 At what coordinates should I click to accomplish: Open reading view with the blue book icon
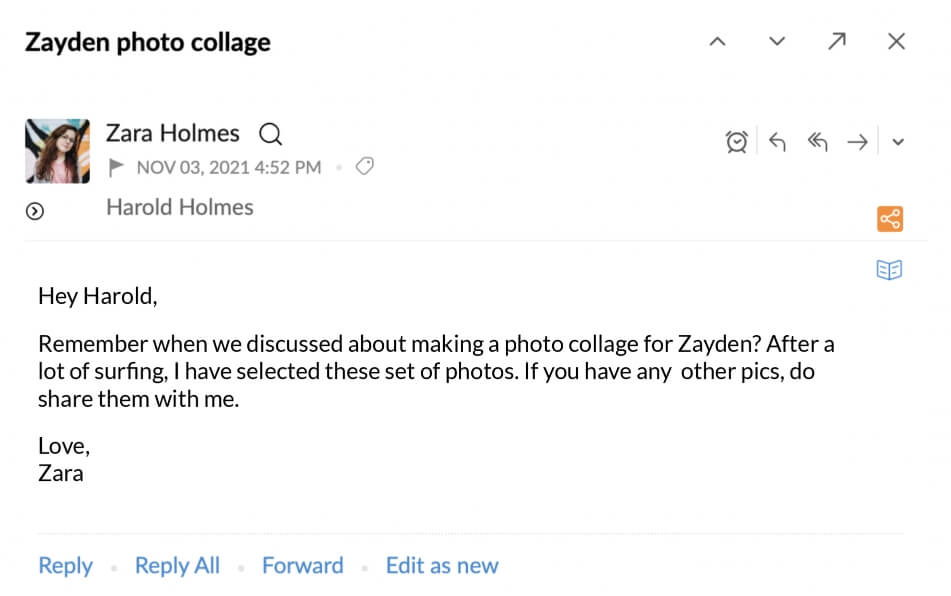pyautogui.click(x=888, y=269)
